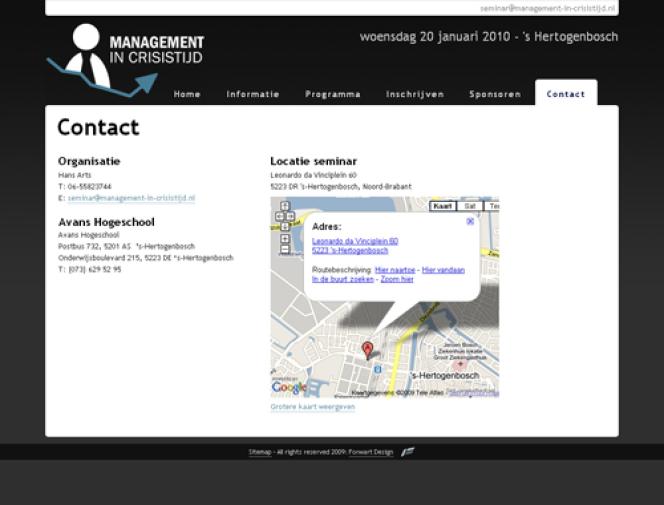
Task: Pan the map down with arrow control
Action: pos(285,226)
